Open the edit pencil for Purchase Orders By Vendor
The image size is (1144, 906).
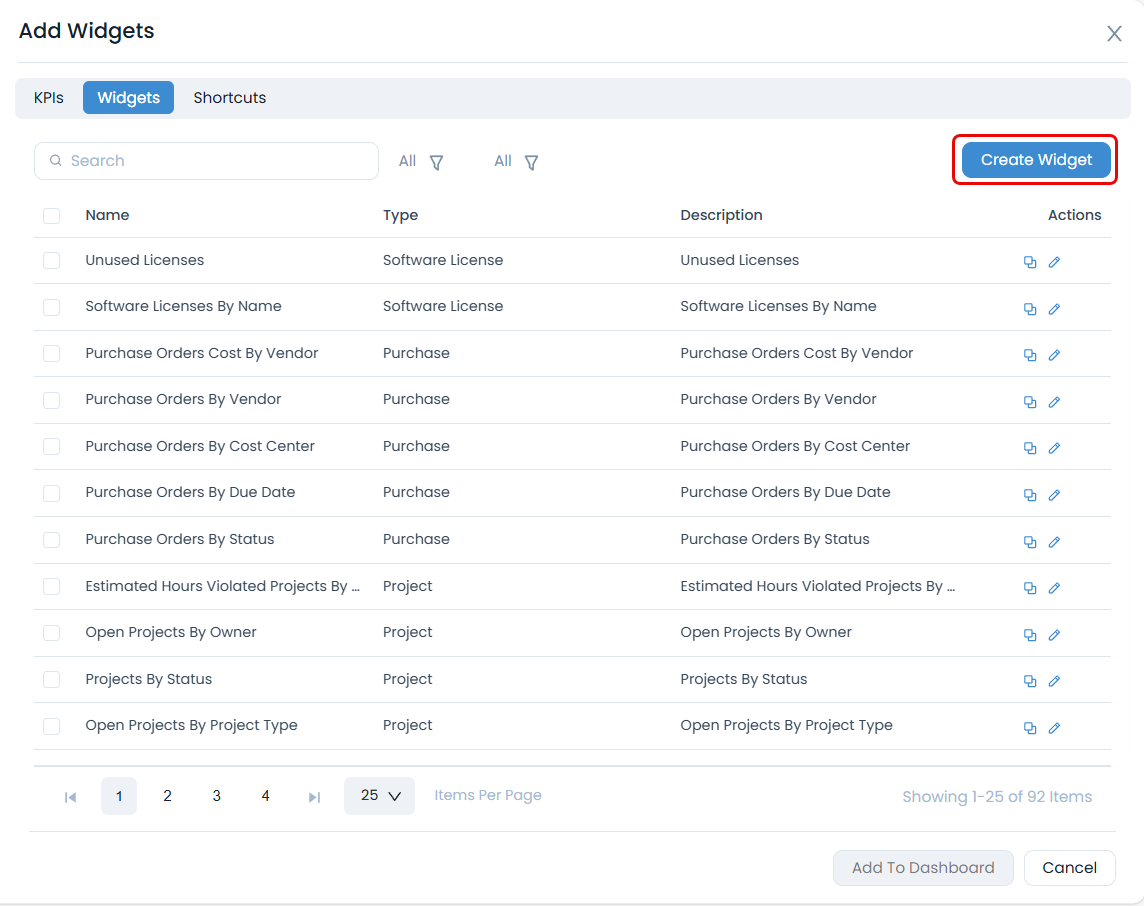[x=1055, y=401]
